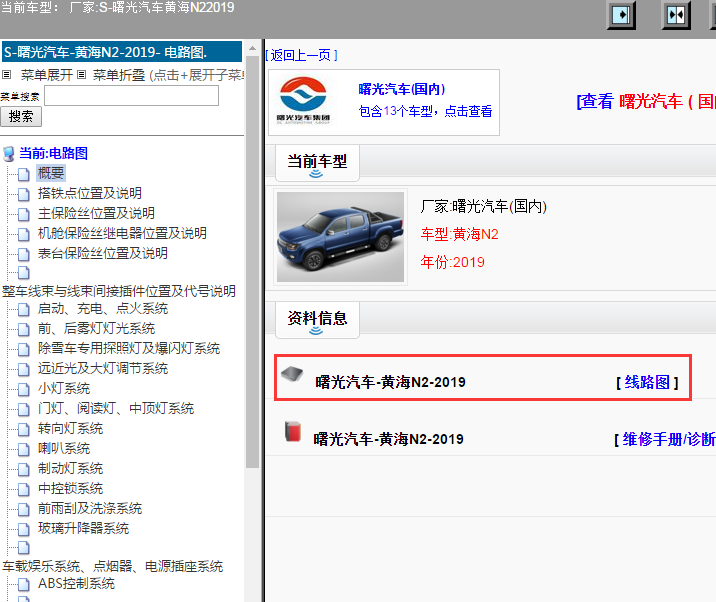
Task: Open 远近光及大灯调节系统
Action: point(103,369)
